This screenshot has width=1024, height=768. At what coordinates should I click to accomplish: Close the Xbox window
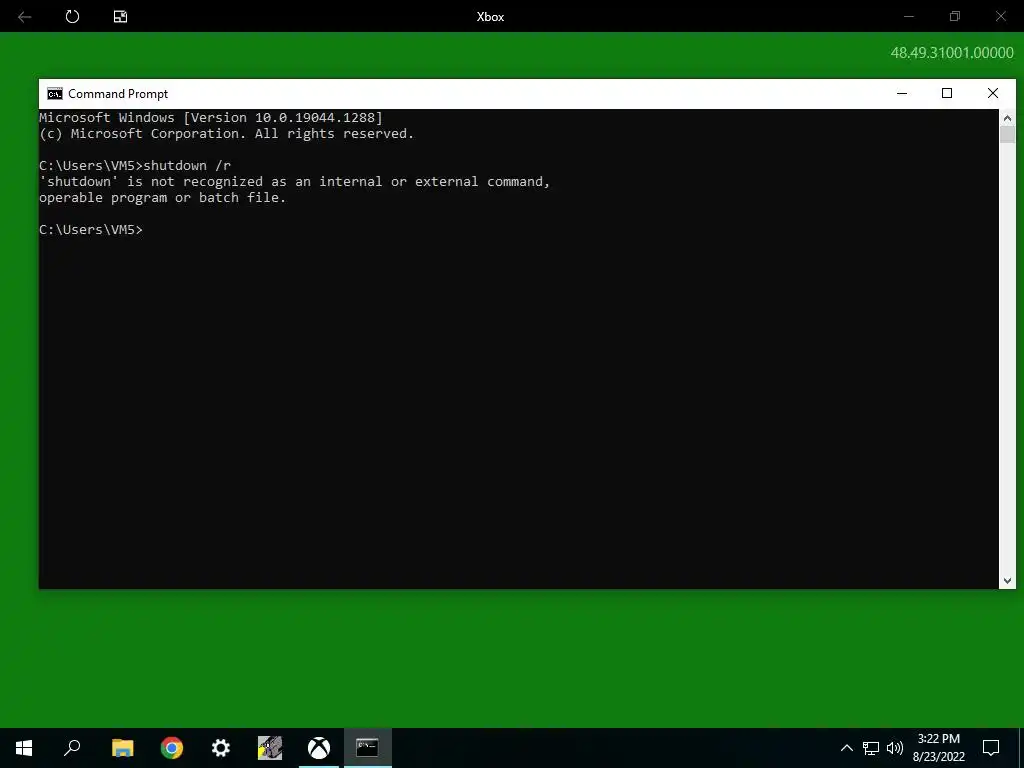tap(1000, 16)
